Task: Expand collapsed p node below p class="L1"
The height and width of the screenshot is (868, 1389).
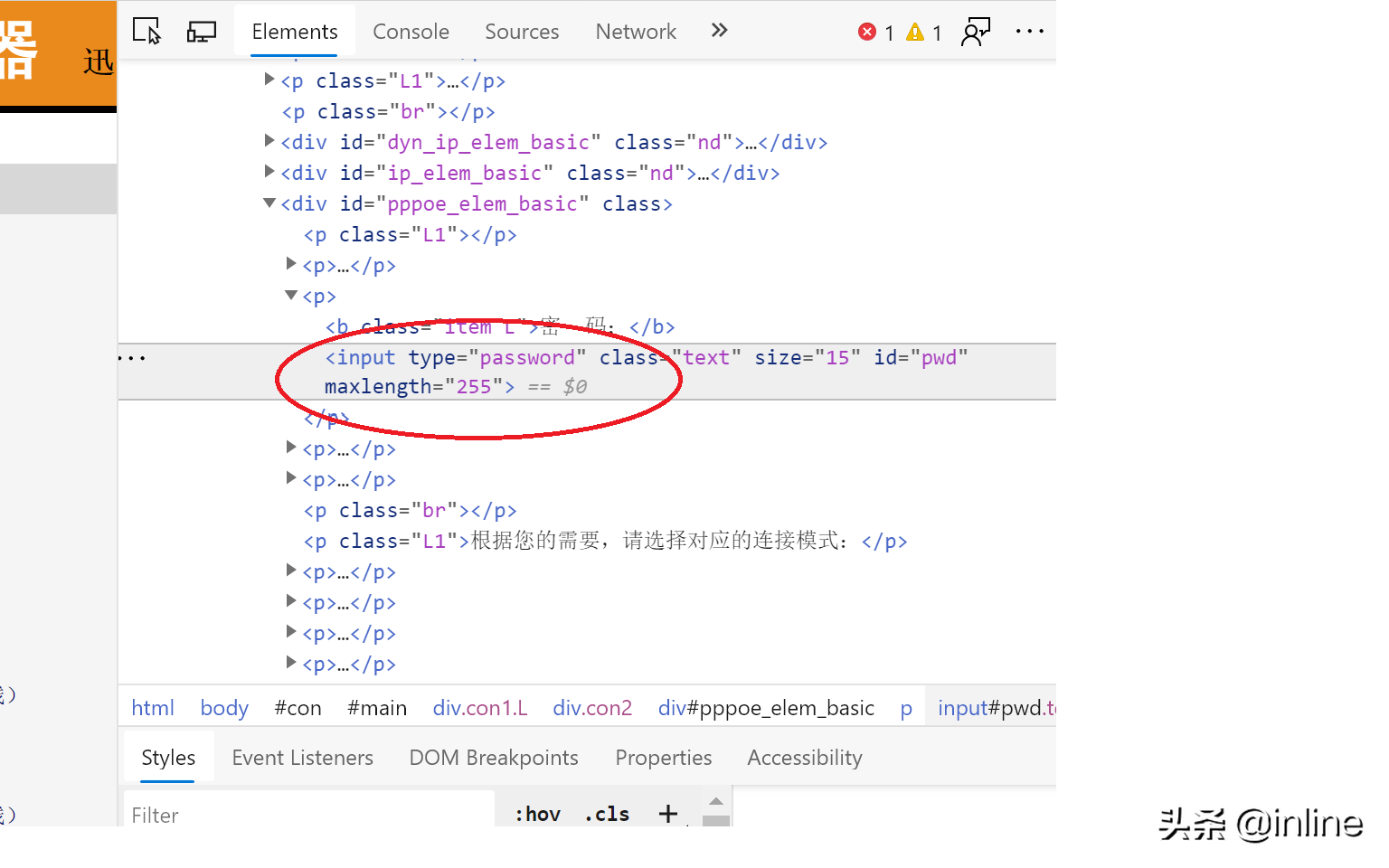Action: click(x=291, y=263)
